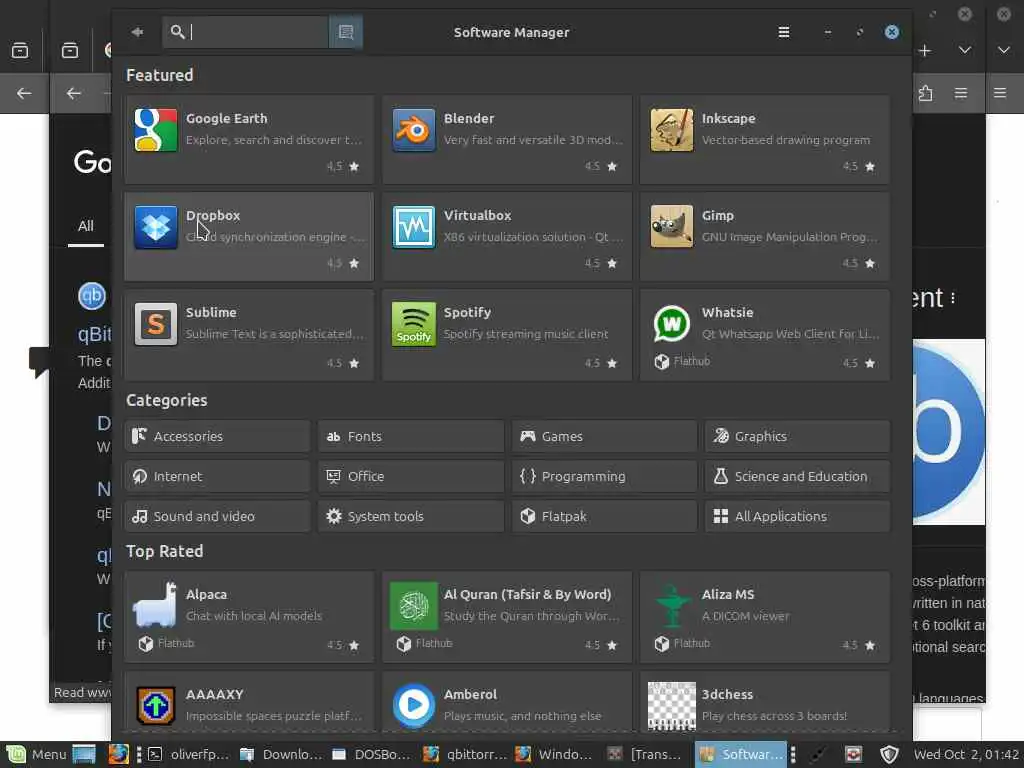The width and height of the screenshot is (1024, 768).
Task: Expand the browser tab list chevron
Action: (x=965, y=50)
